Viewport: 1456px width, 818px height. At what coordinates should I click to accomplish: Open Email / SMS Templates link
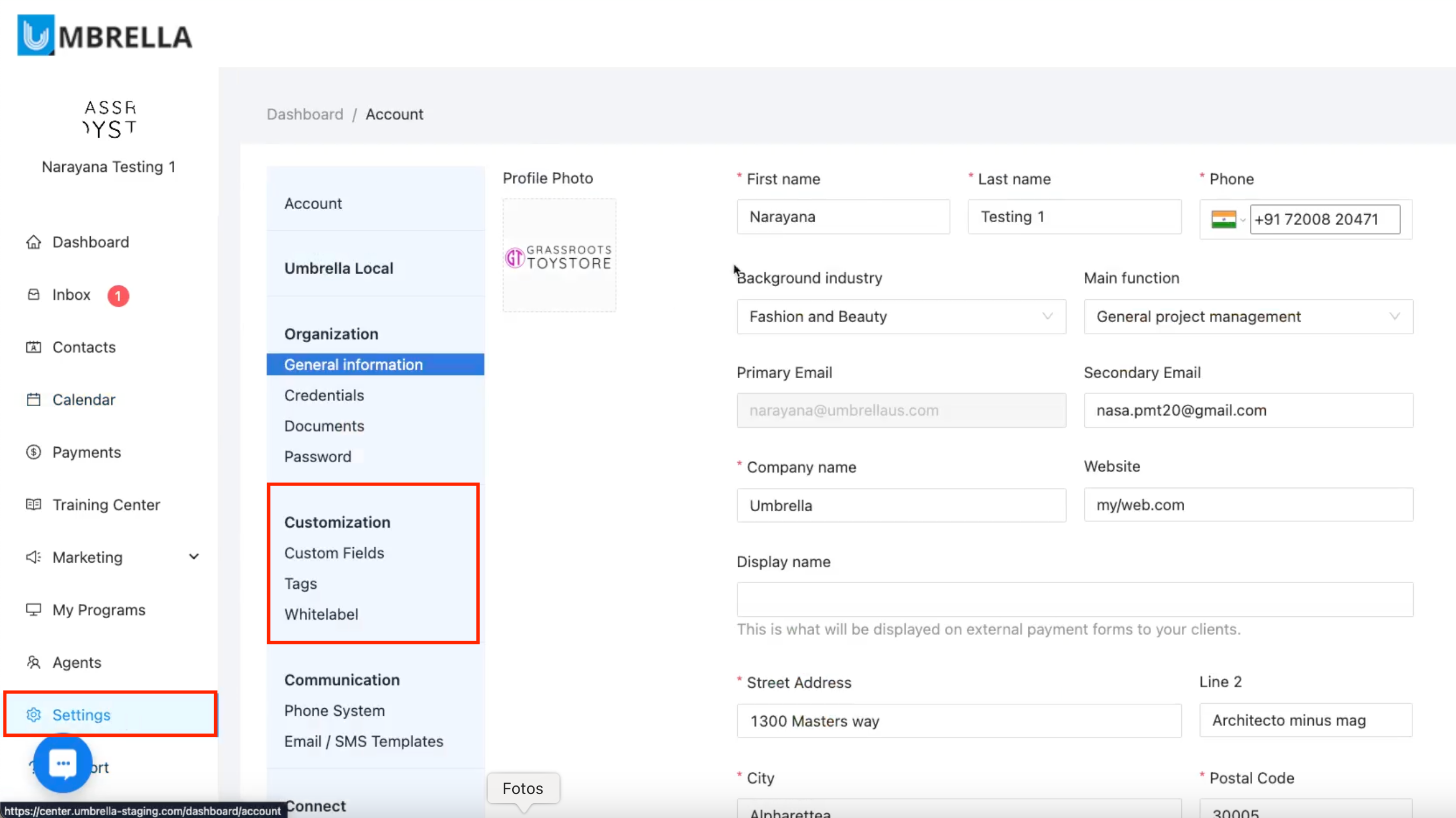pyautogui.click(x=363, y=741)
